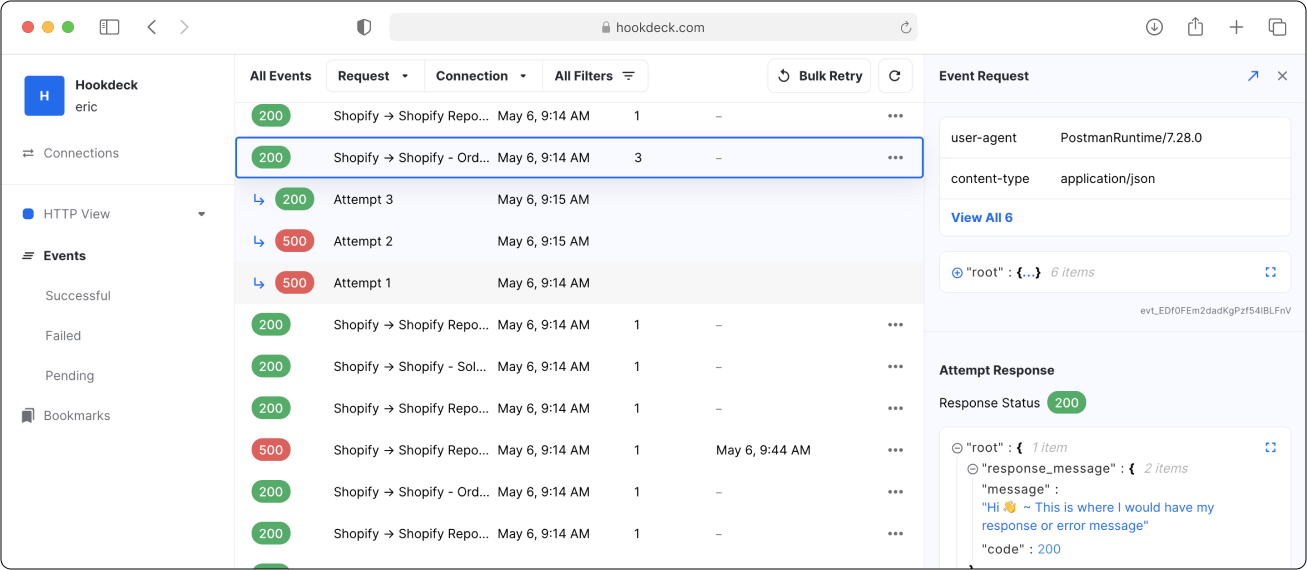Fullscreen the attempt response JSON viewer
Image resolution: width=1307 pixels, height=570 pixels.
tap(1270, 447)
